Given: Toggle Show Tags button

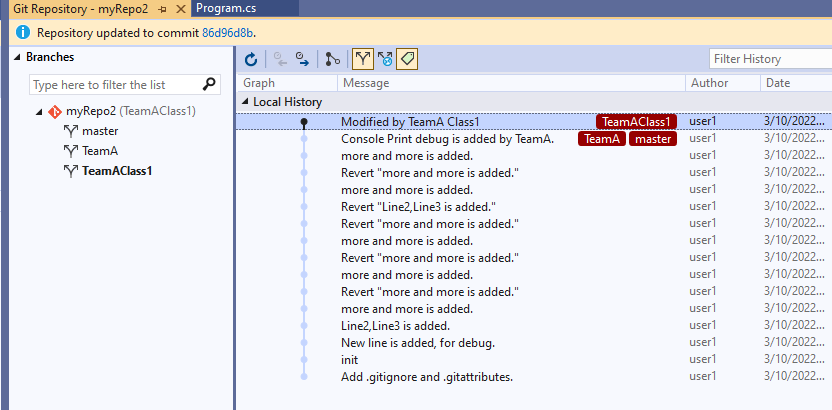Looking at the screenshot, I should [x=408, y=59].
